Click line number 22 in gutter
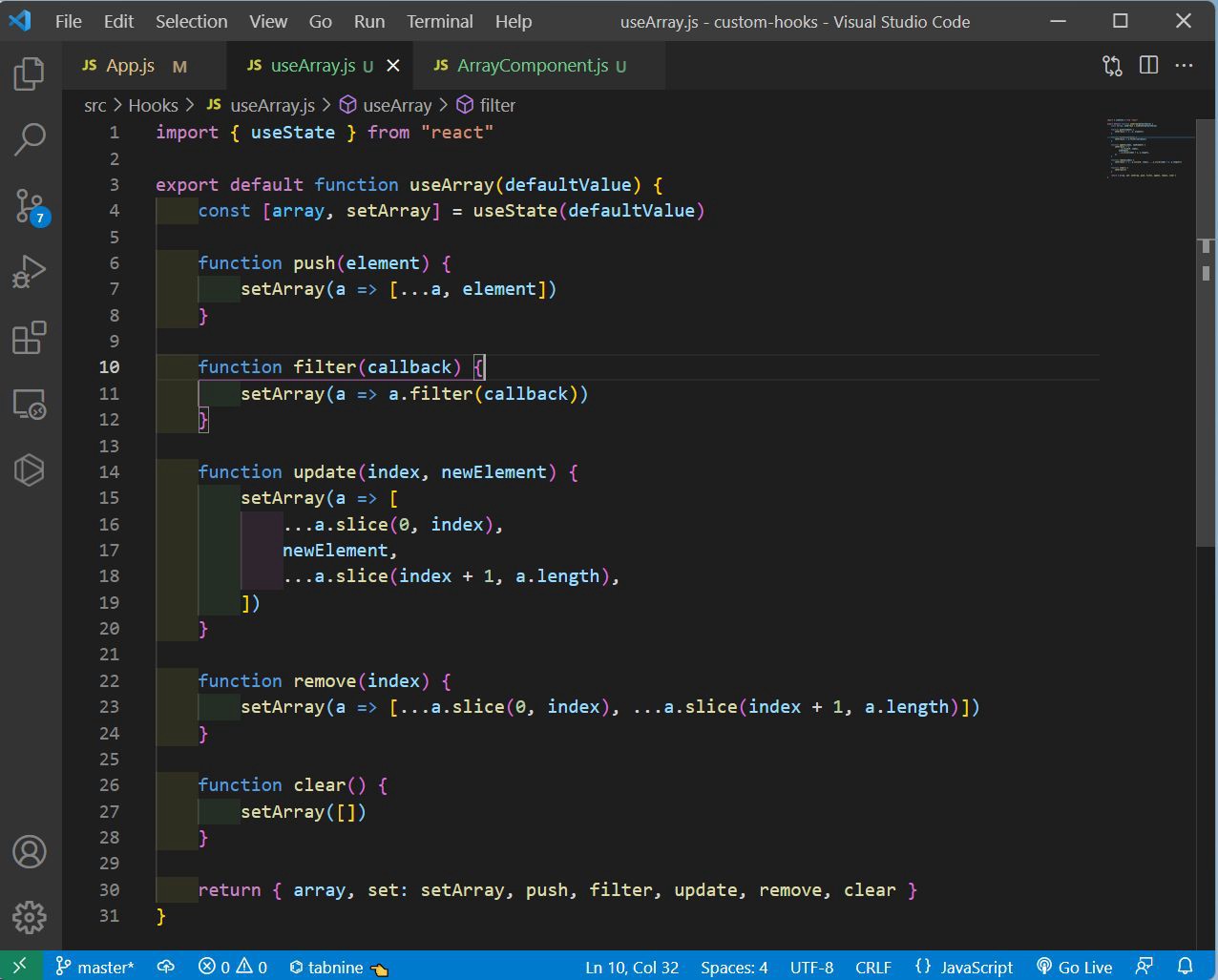 click(110, 680)
